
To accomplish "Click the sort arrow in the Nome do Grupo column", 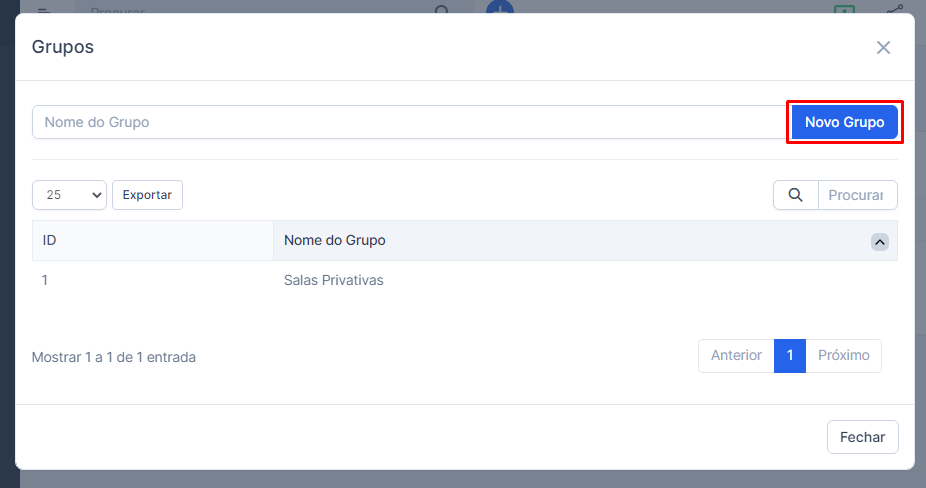I will (x=879, y=241).
